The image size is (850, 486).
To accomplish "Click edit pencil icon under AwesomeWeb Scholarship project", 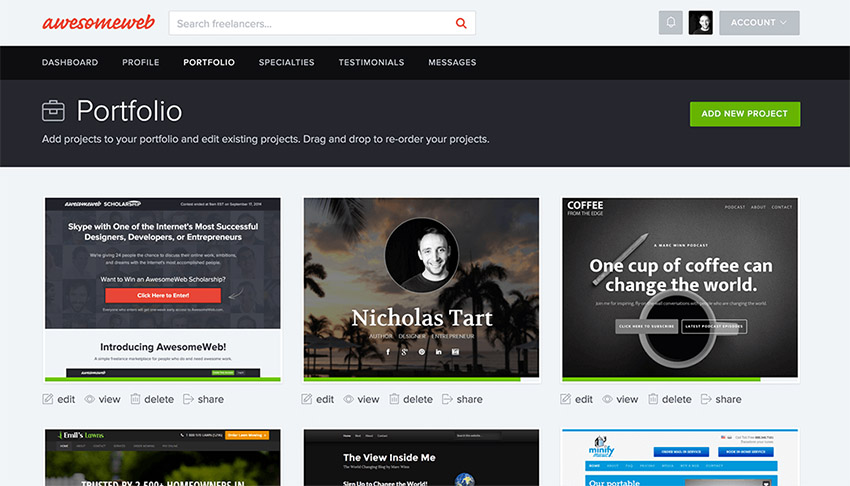I will tap(48, 399).
